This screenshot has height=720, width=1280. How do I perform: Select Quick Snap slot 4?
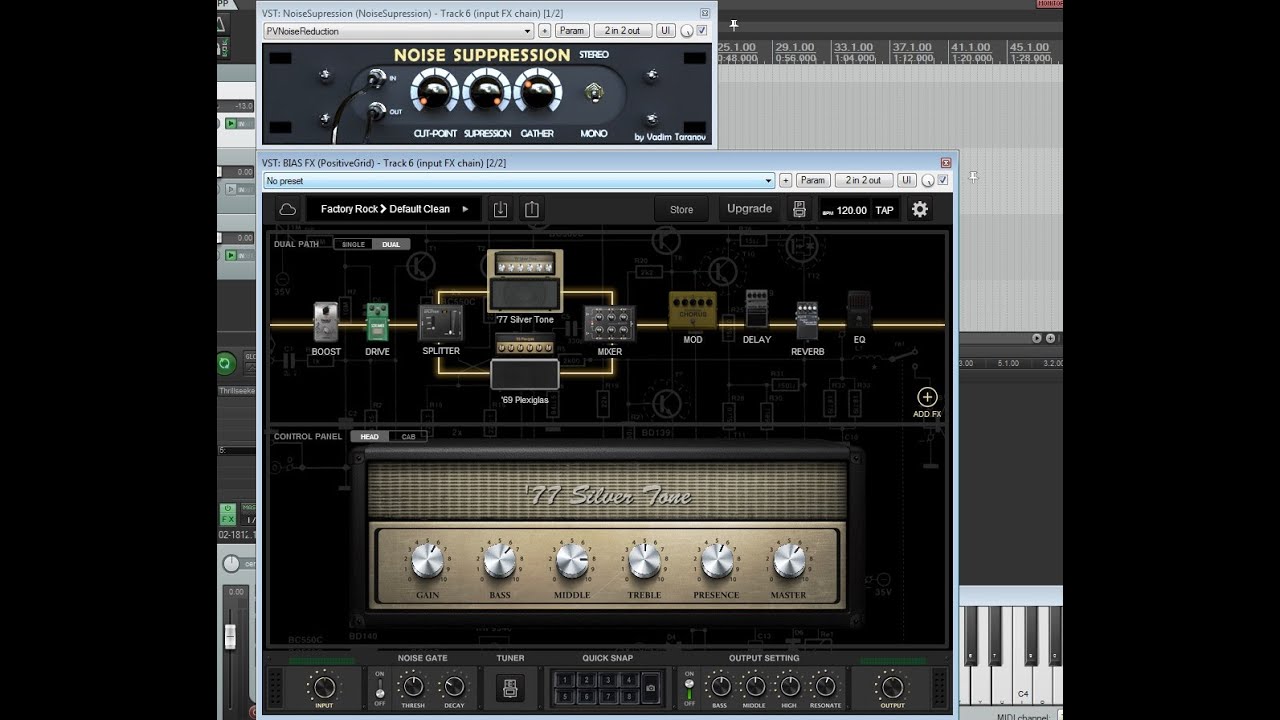click(x=628, y=679)
